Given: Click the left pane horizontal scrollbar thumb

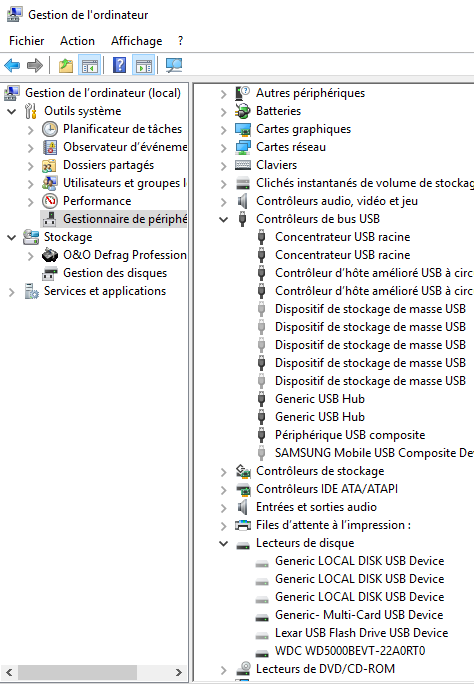Looking at the screenshot, I should 77,672.
